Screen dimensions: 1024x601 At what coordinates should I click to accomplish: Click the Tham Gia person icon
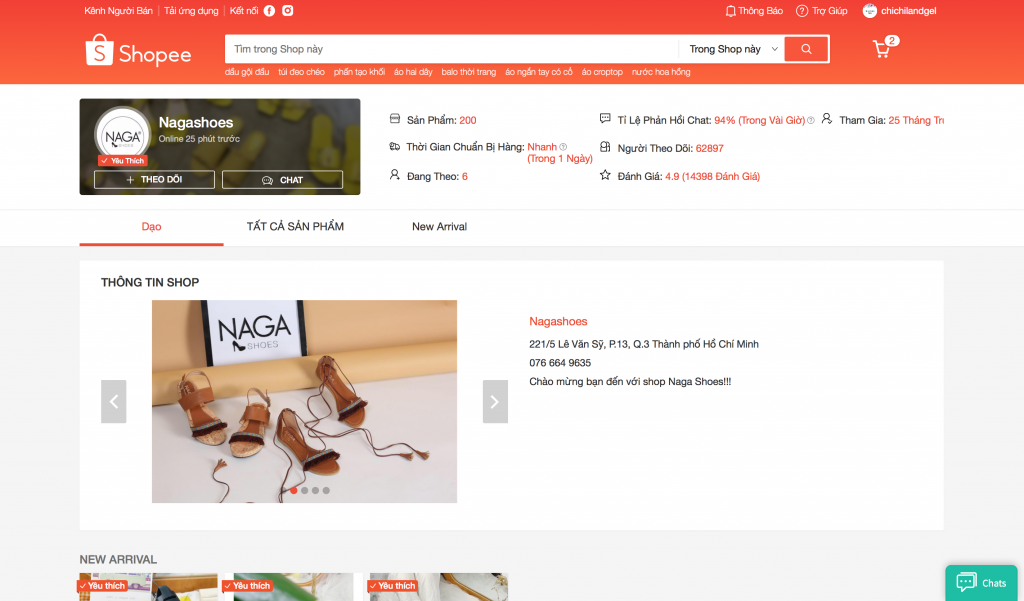point(827,119)
